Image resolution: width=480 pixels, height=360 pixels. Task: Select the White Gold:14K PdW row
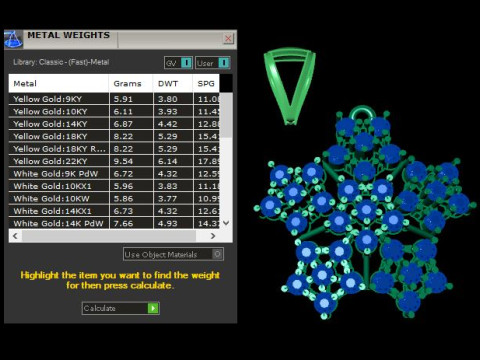pyautogui.click(x=114, y=223)
